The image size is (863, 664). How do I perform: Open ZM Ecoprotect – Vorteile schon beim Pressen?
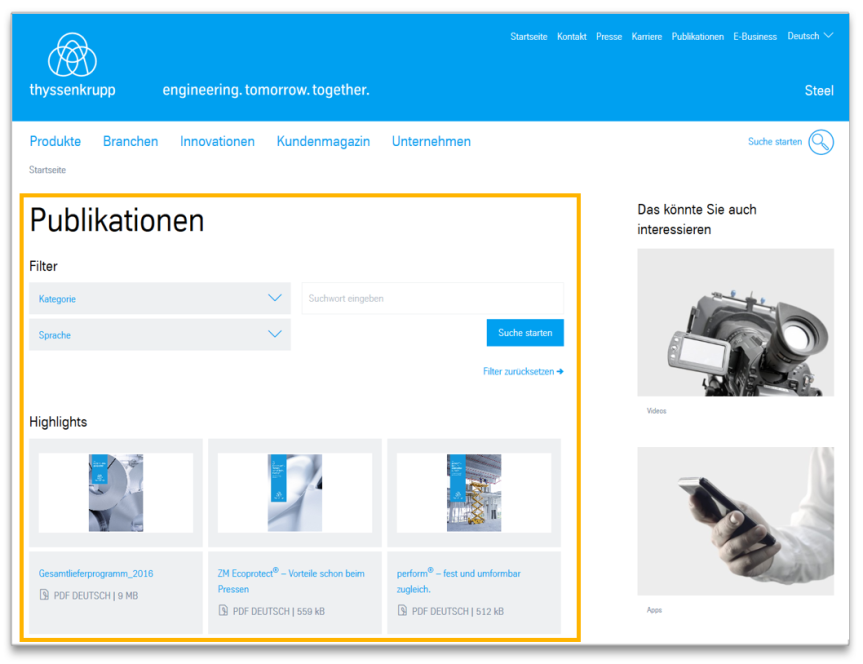tap(291, 581)
